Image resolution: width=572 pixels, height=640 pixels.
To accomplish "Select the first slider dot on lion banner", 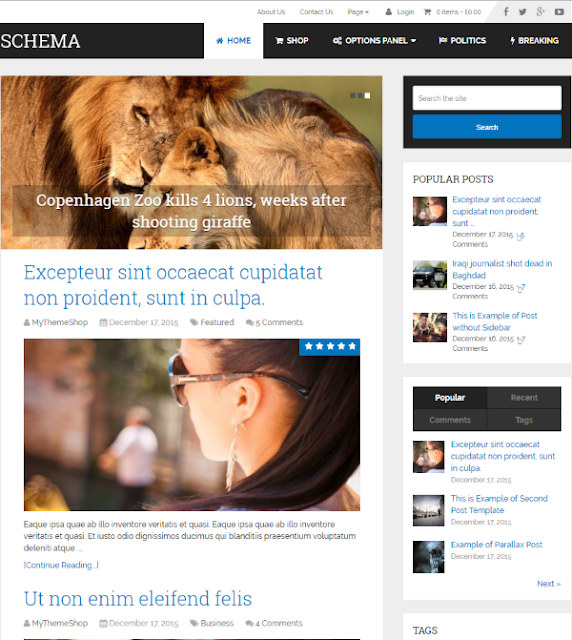I will [x=353, y=96].
